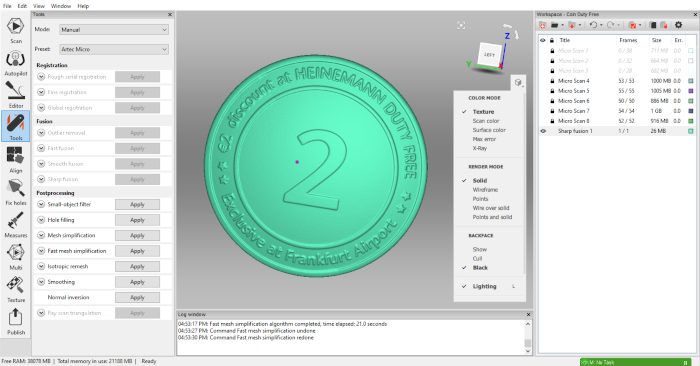
Task: Click the fit-to-view icon in 3D viewport
Action: click(x=461, y=25)
